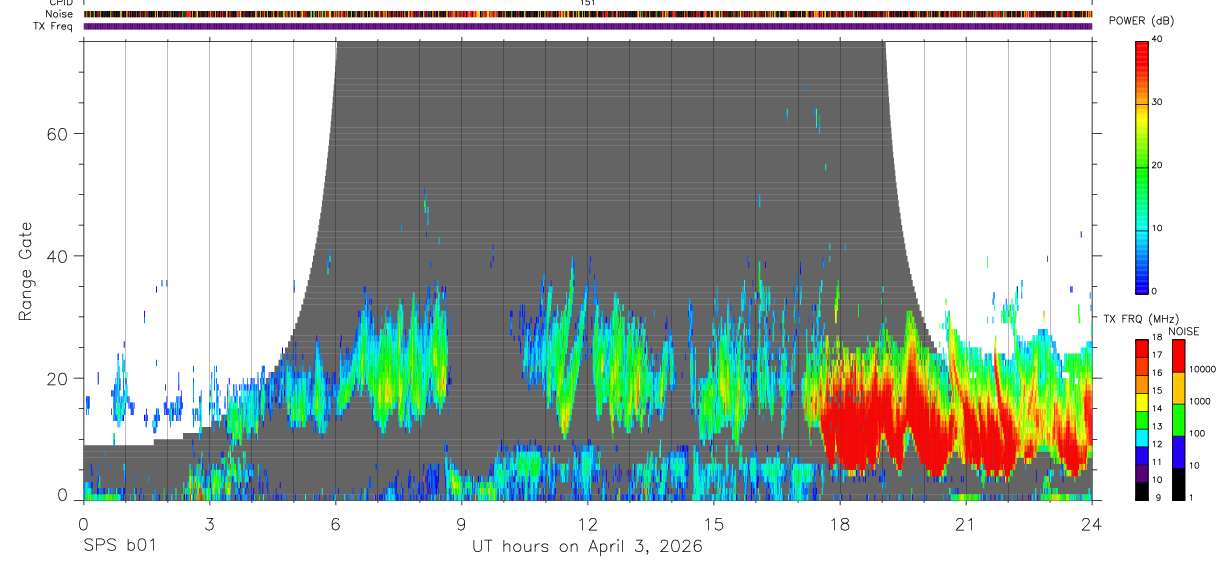Click the 100 label on the noise scale
Image resolution: width=1228 pixels, height=567 pixels.
pyautogui.click(x=1198, y=433)
